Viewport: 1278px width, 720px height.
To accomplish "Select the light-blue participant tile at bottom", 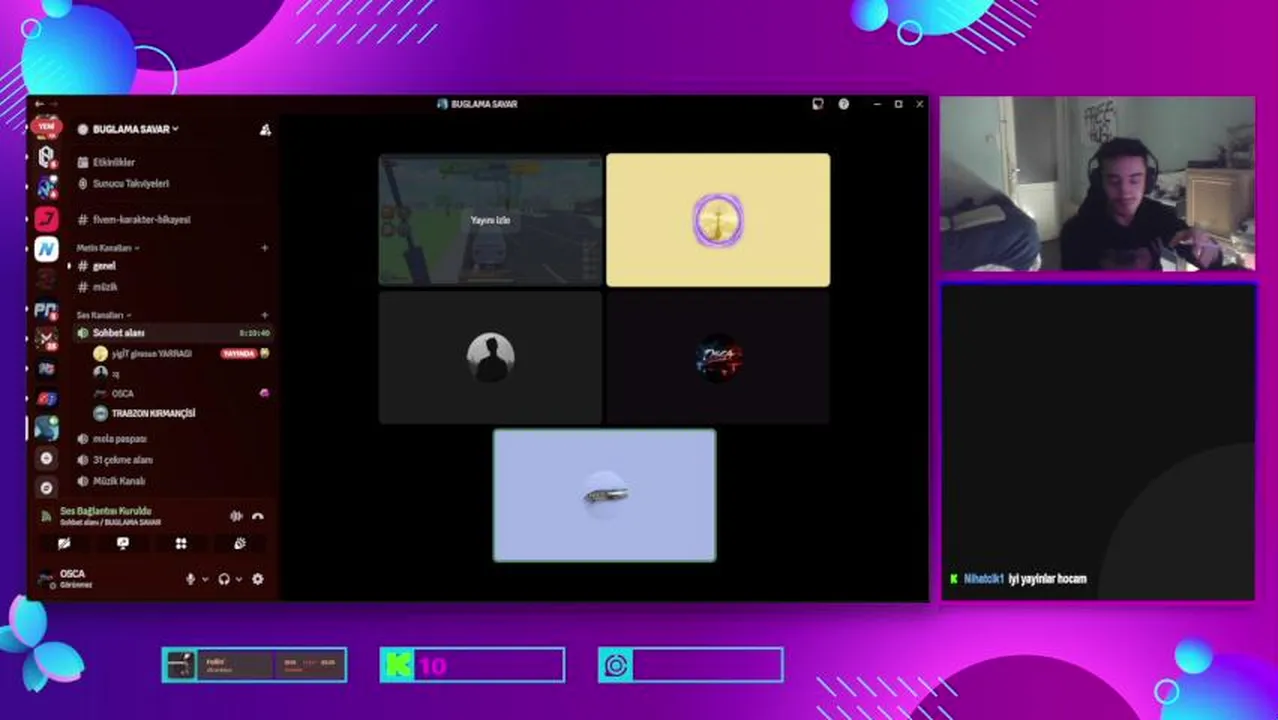I will 605,496.
